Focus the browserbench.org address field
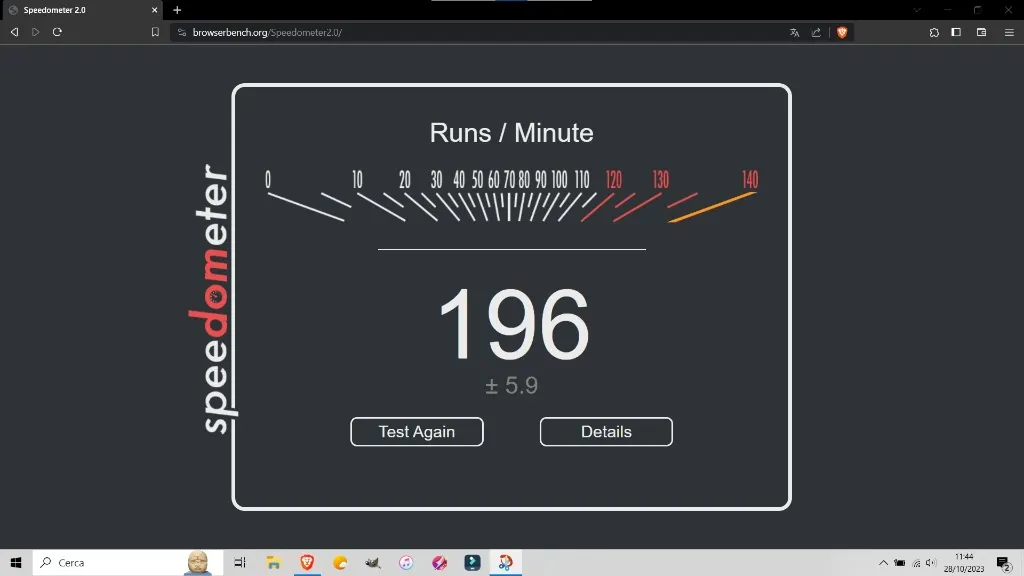Screen dimensions: 1024x576 (483, 33)
